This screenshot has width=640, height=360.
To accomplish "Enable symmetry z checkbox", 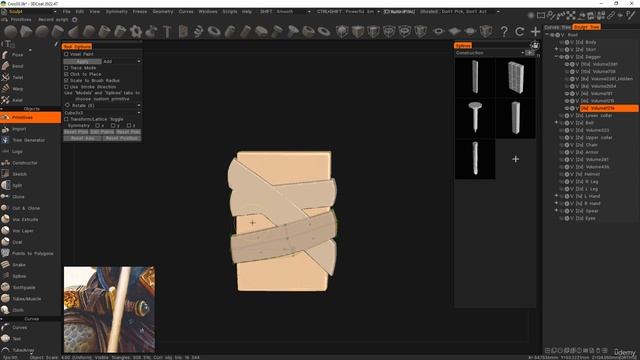I will pyautogui.click(x=129, y=126).
